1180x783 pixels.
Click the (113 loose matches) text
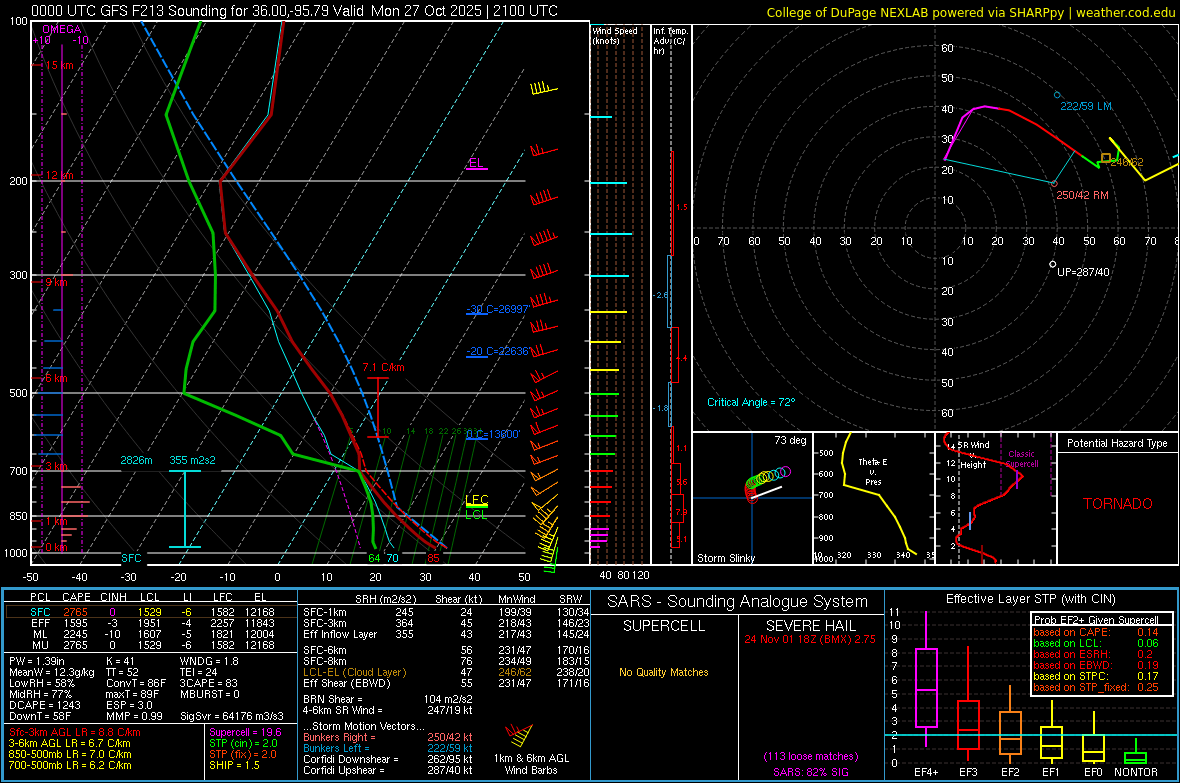coord(810,757)
